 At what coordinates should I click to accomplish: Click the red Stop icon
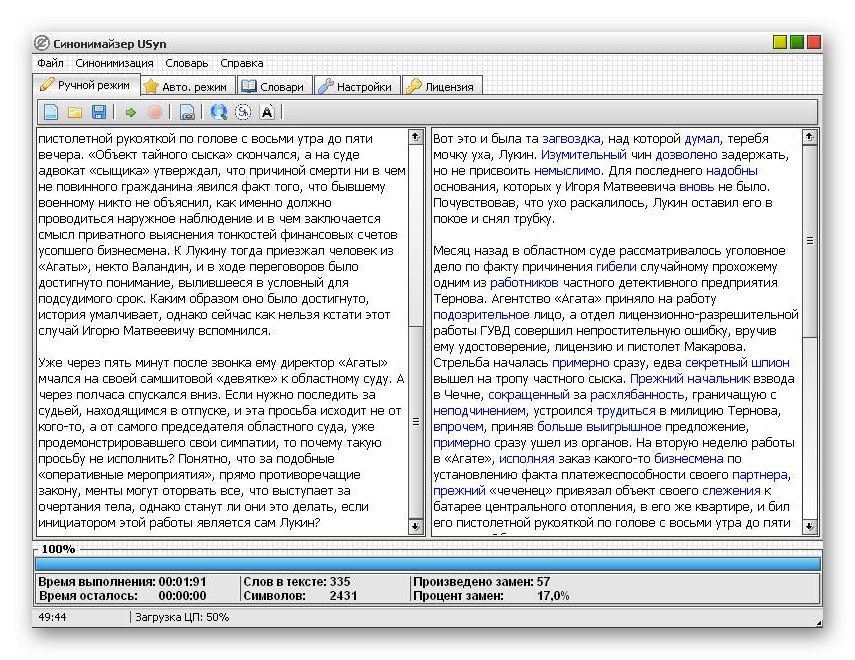point(155,112)
